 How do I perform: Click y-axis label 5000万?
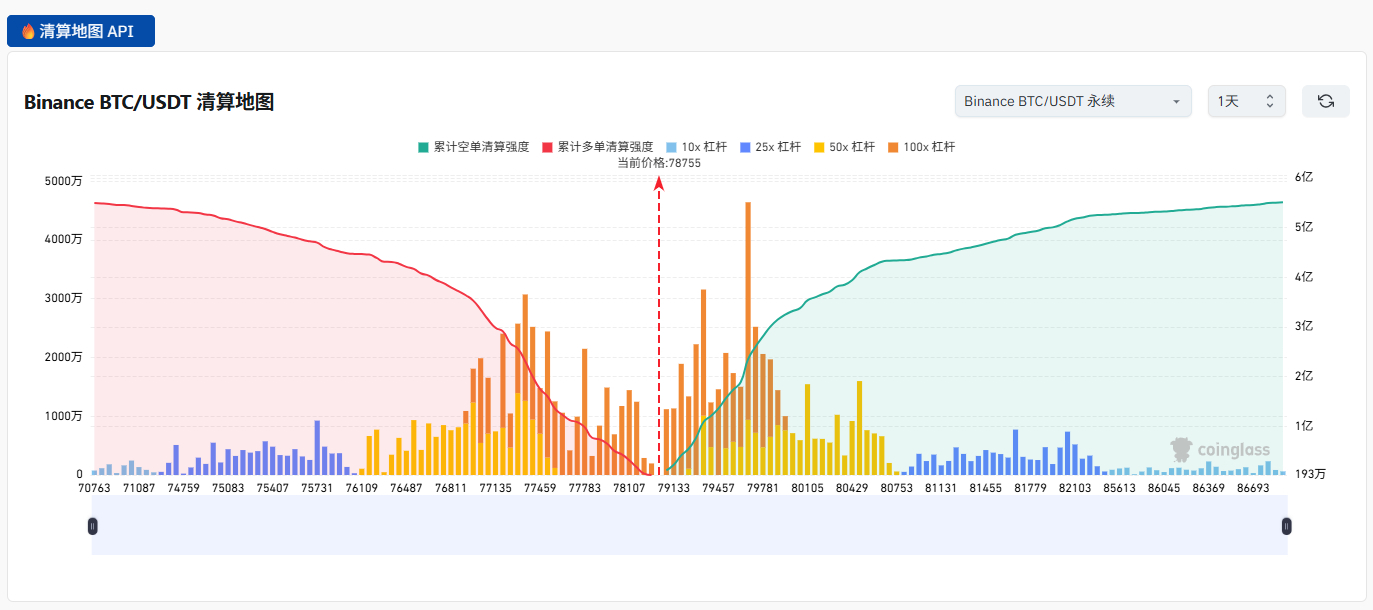coord(64,181)
